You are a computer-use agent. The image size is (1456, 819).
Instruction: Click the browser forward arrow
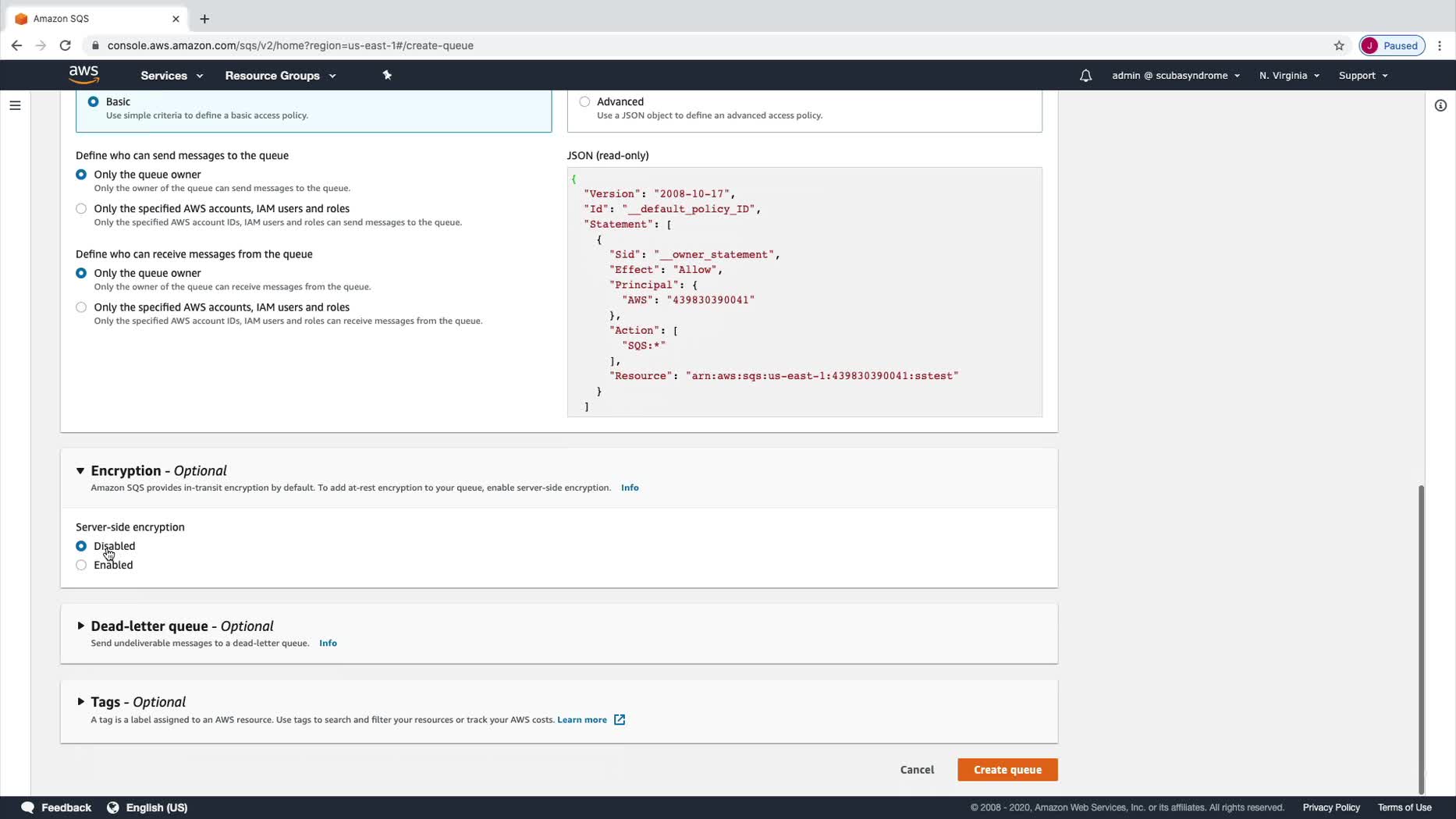coord(41,45)
